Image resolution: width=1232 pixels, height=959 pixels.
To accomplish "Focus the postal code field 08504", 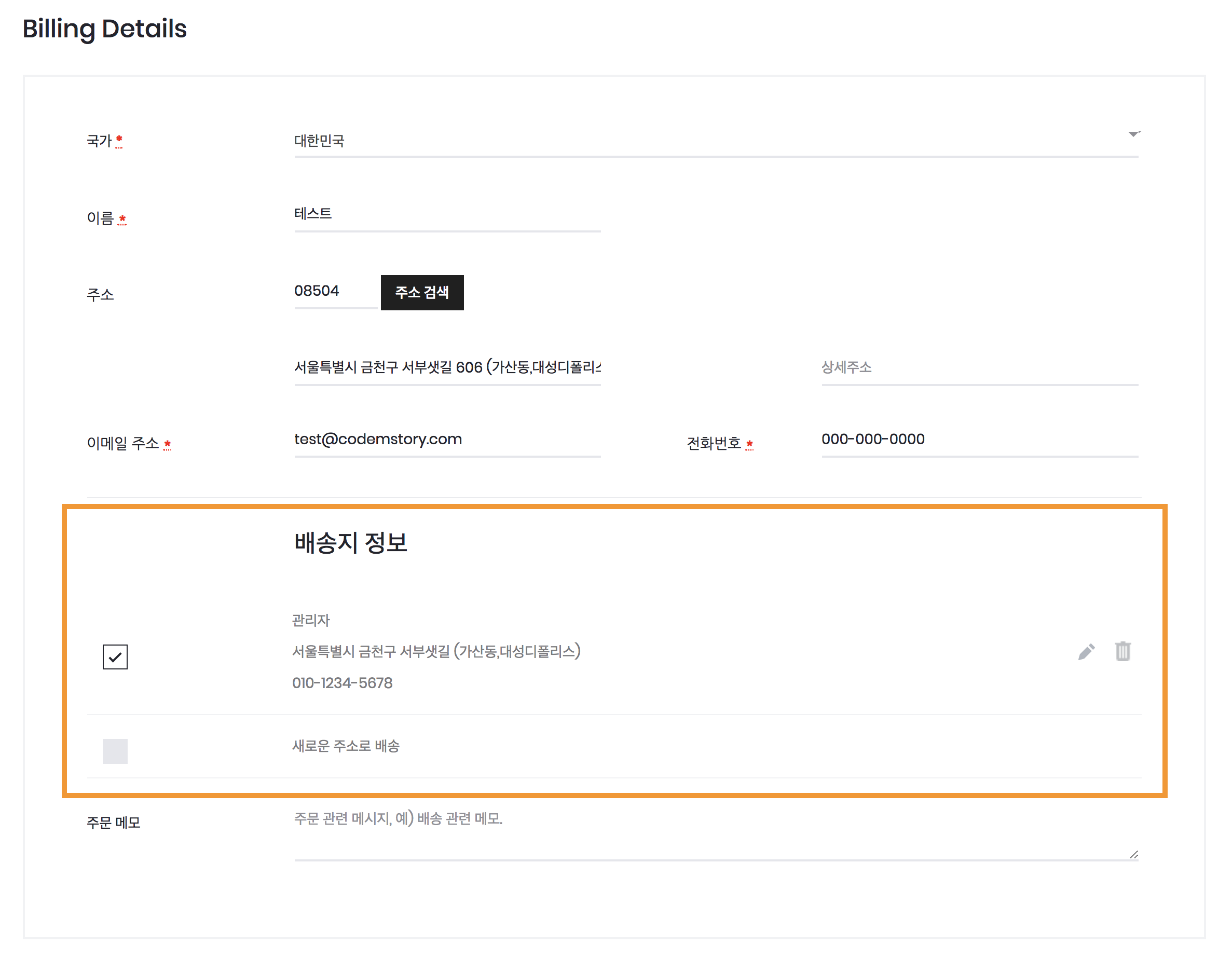I will [335, 291].
